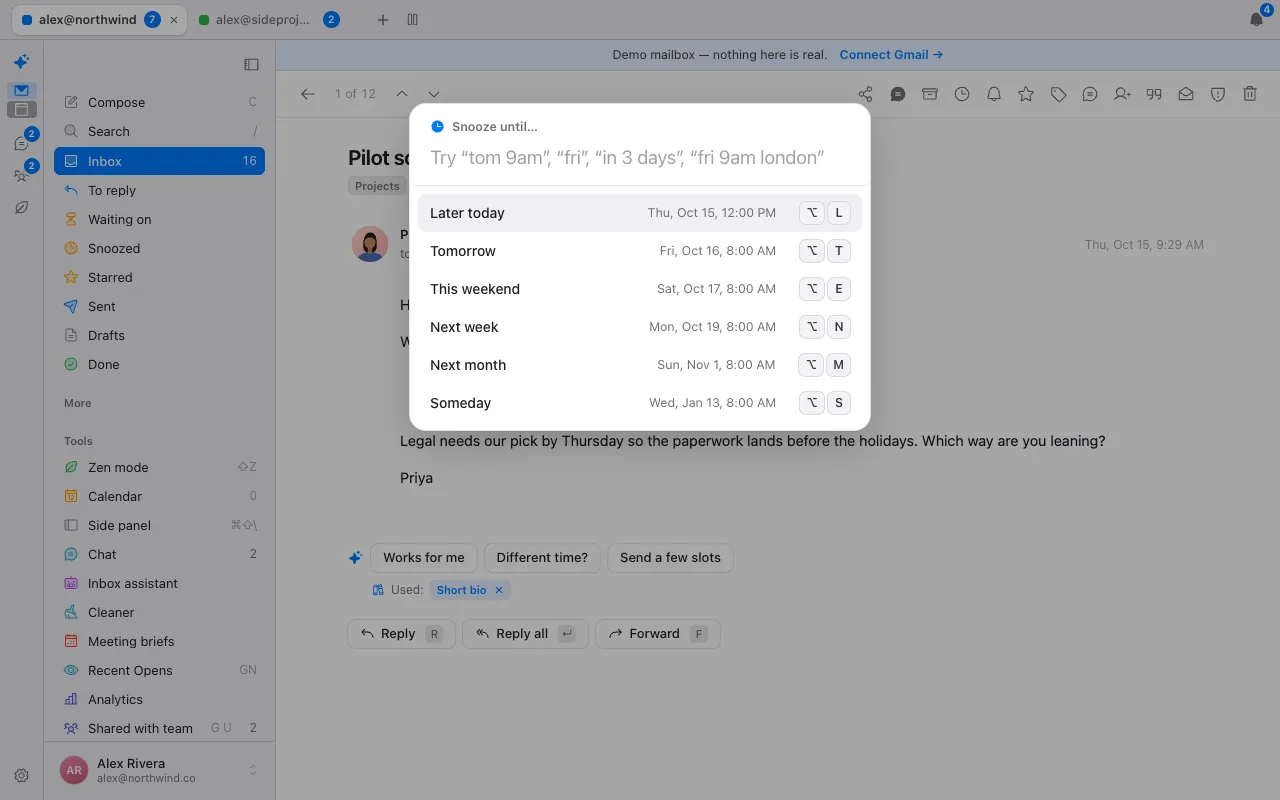Choose Tomorrow snooze option
Image resolution: width=1280 pixels, height=800 pixels.
click(x=640, y=251)
